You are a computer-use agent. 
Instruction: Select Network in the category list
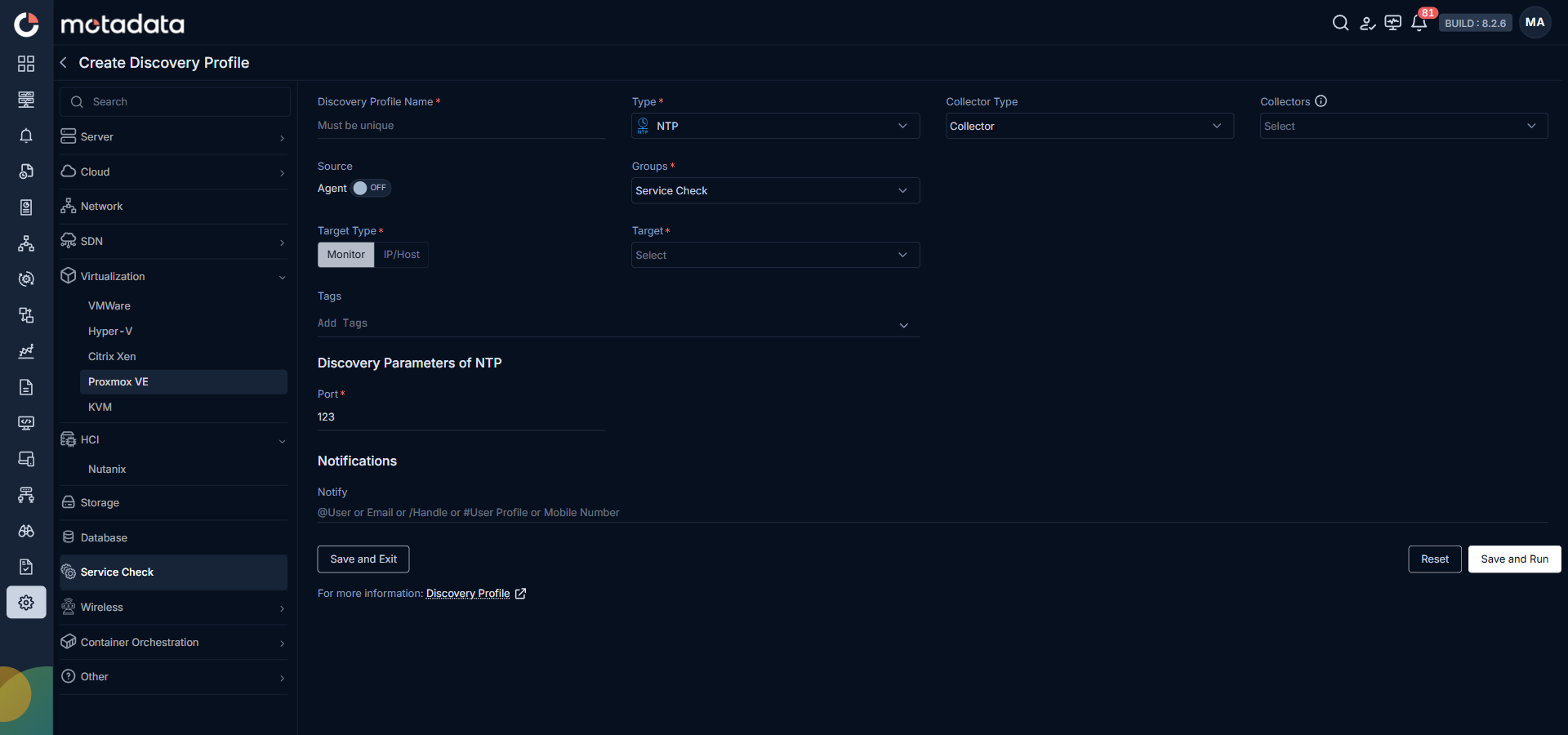[174, 207]
